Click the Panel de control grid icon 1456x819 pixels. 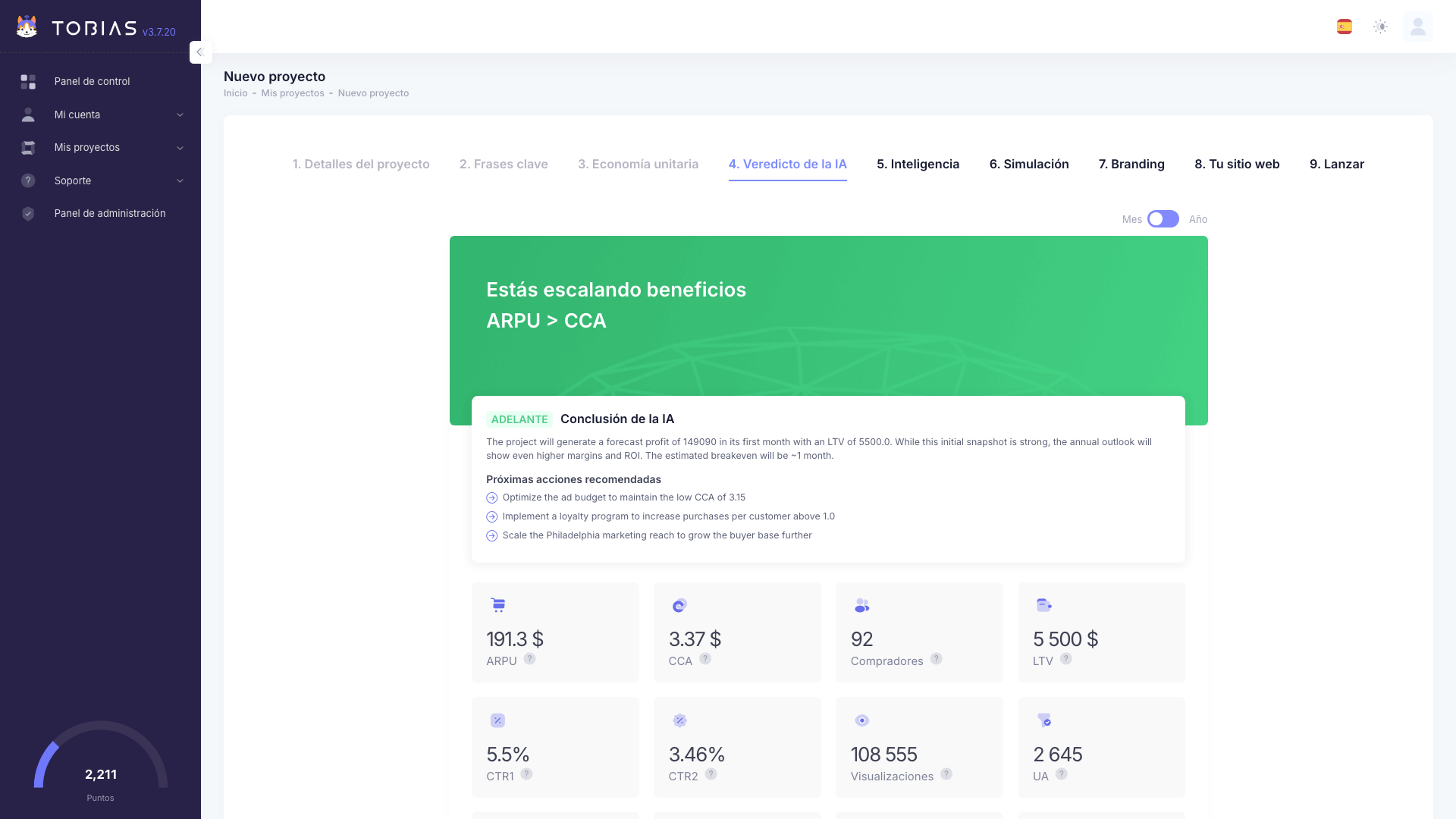pos(28,82)
